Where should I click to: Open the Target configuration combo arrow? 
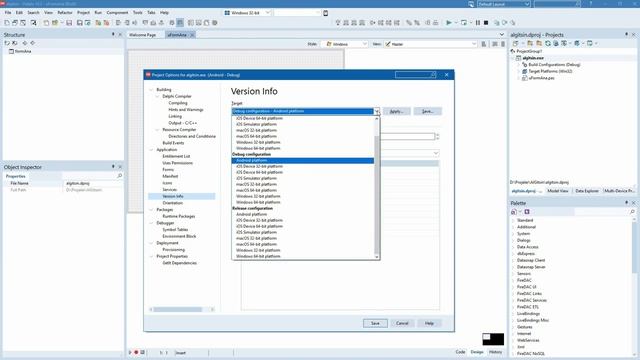pyautogui.click(x=376, y=111)
